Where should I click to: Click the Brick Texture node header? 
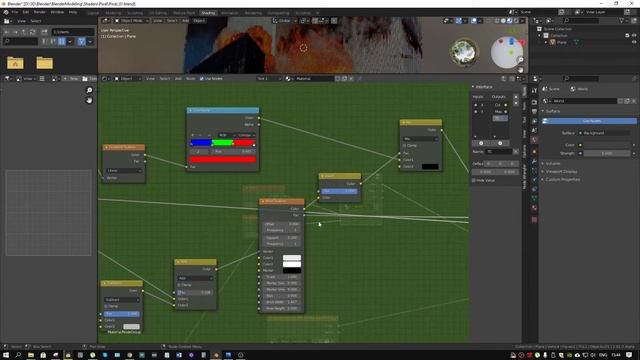pyautogui.click(x=282, y=201)
